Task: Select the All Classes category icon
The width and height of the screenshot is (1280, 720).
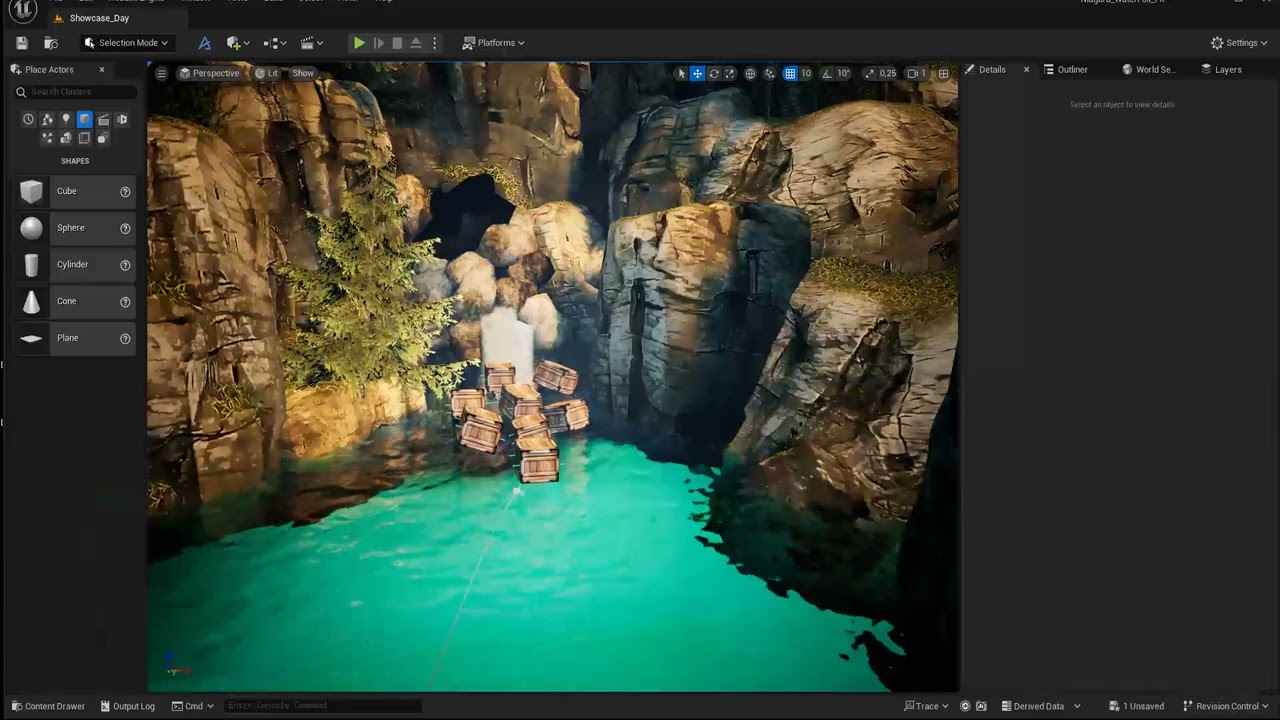Action: (102, 138)
